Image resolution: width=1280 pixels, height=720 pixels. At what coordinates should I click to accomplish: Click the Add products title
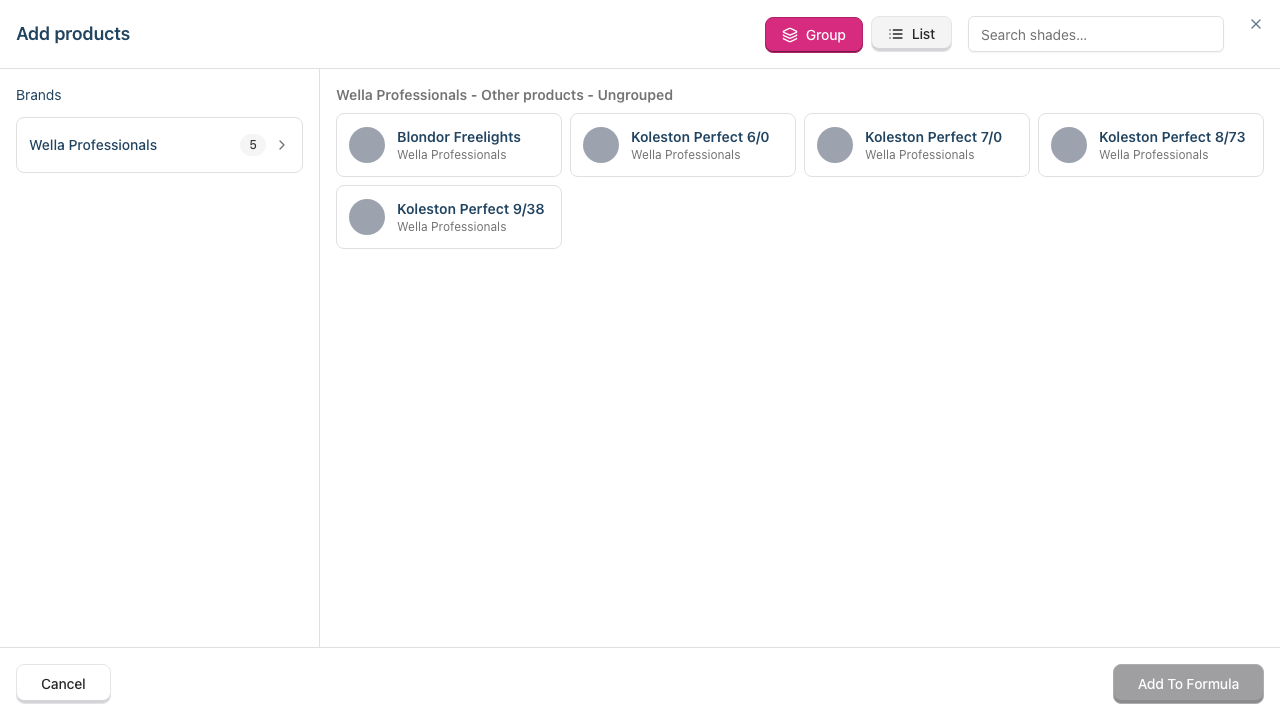click(x=73, y=34)
